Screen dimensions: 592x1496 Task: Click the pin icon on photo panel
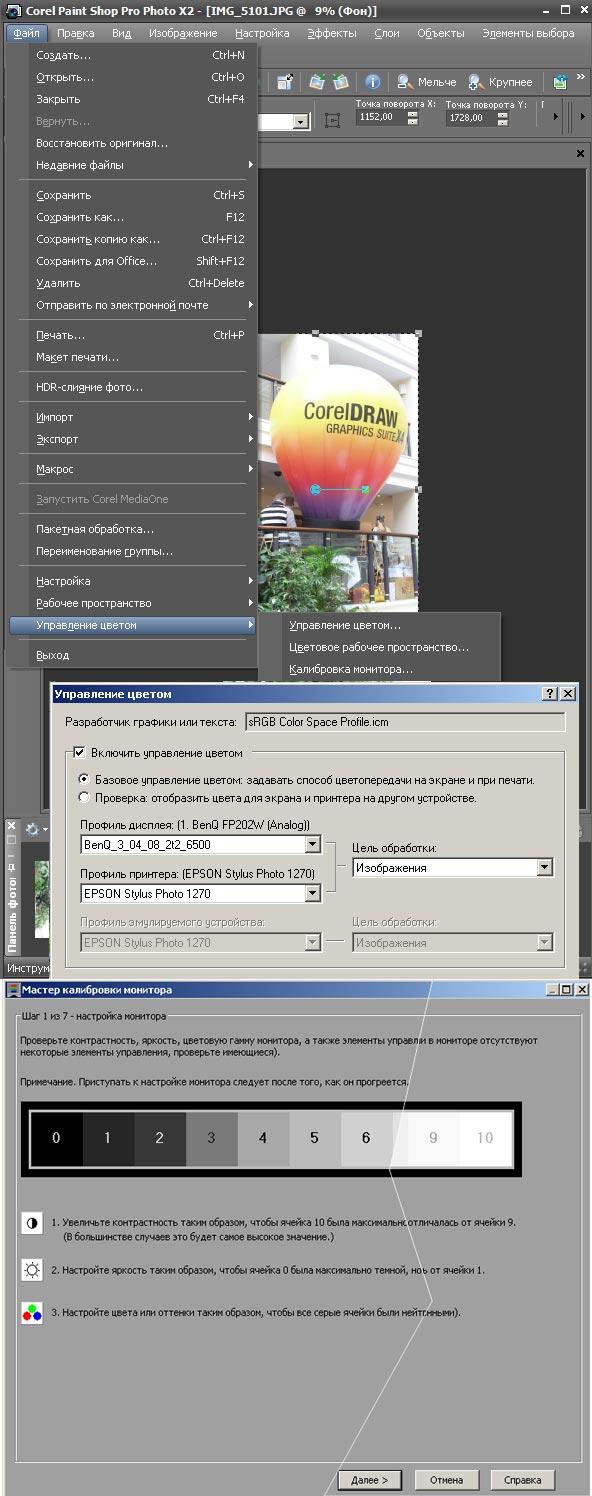pos(11,866)
